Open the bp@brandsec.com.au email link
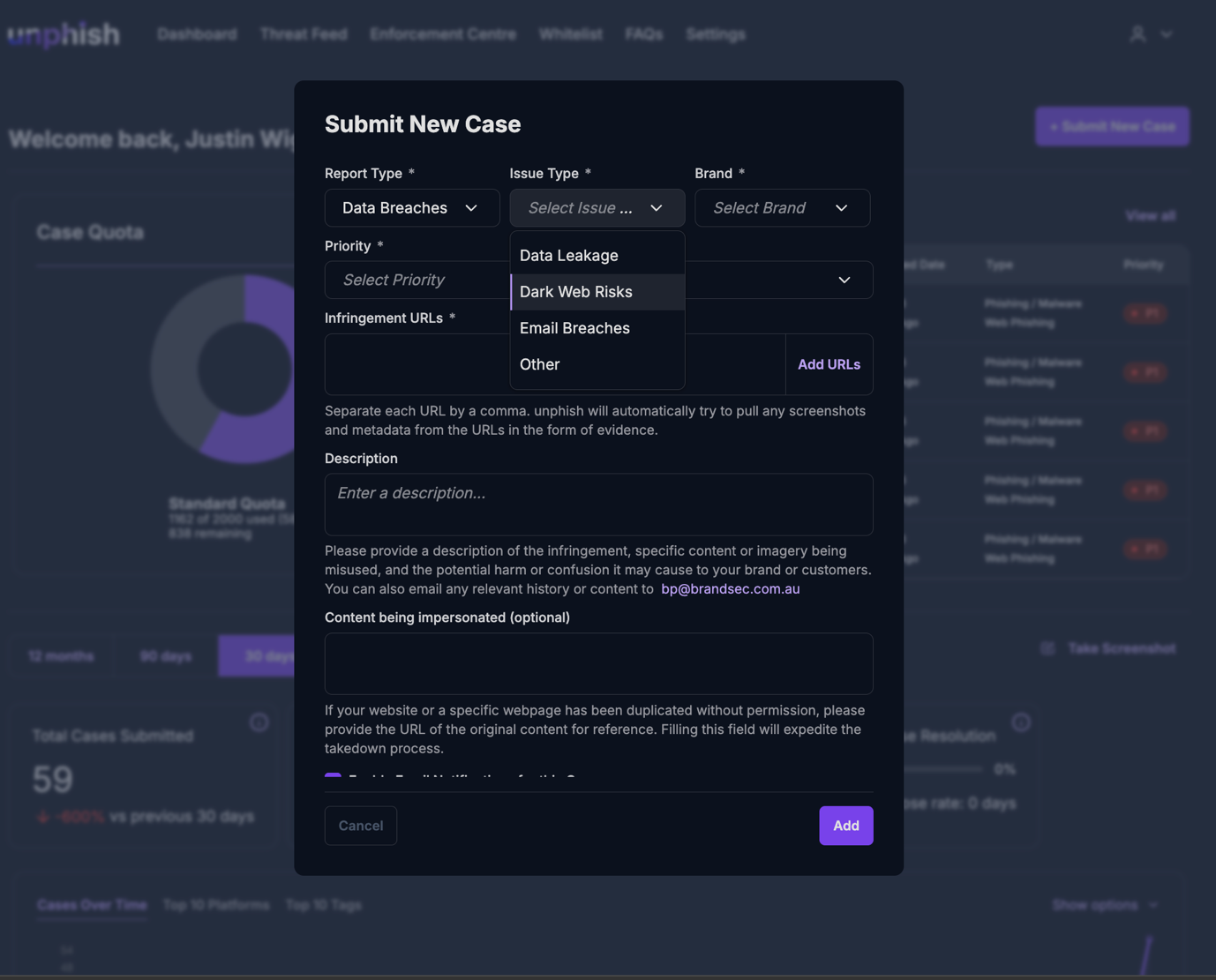1216x980 pixels. tap(730, 588)
